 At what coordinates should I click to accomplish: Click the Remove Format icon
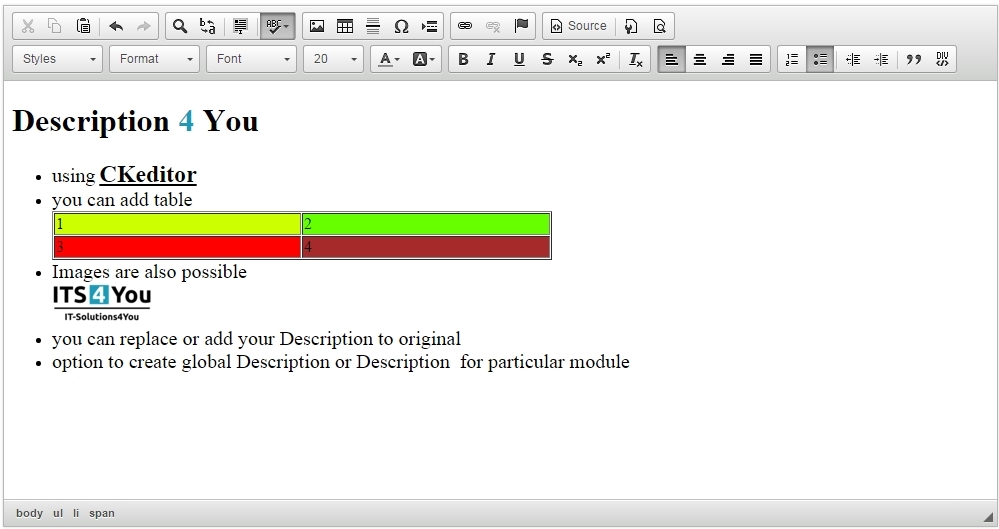point(636,59)
